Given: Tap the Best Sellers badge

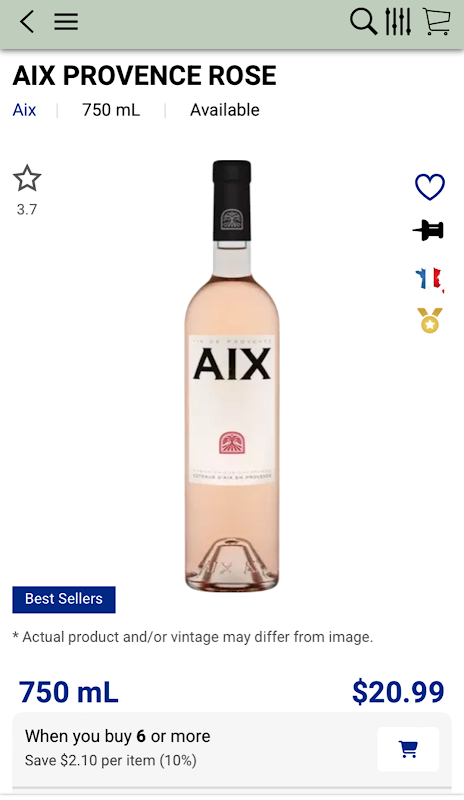Looking at the screenshot, I should (64, 599).
